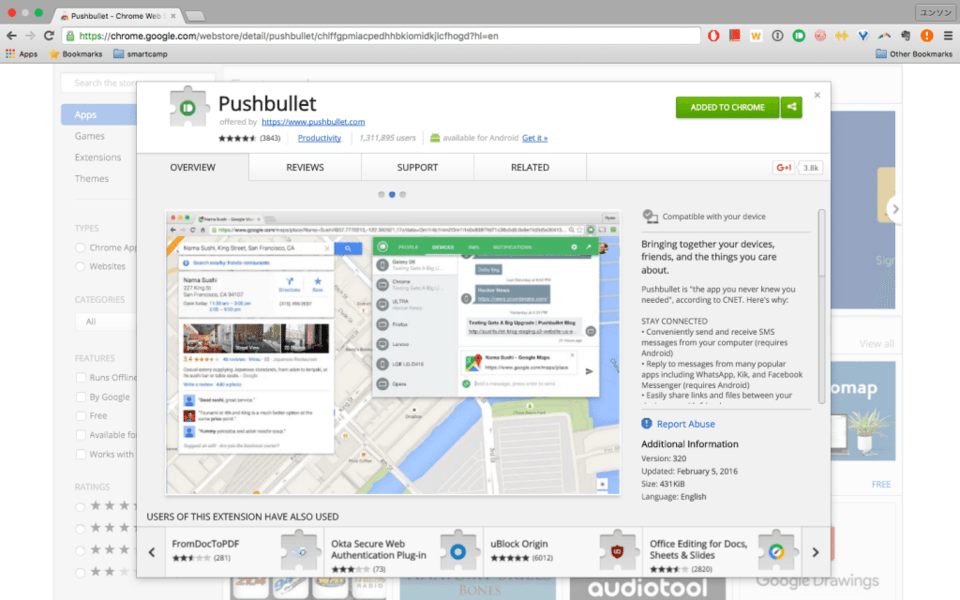Screen dimensions: 960x600
Task: Select the Chrome Apps type radio
Action: pos(80,248)
